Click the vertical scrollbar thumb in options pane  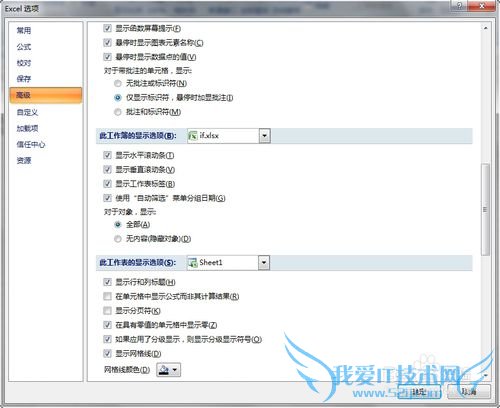pos(485,210)
